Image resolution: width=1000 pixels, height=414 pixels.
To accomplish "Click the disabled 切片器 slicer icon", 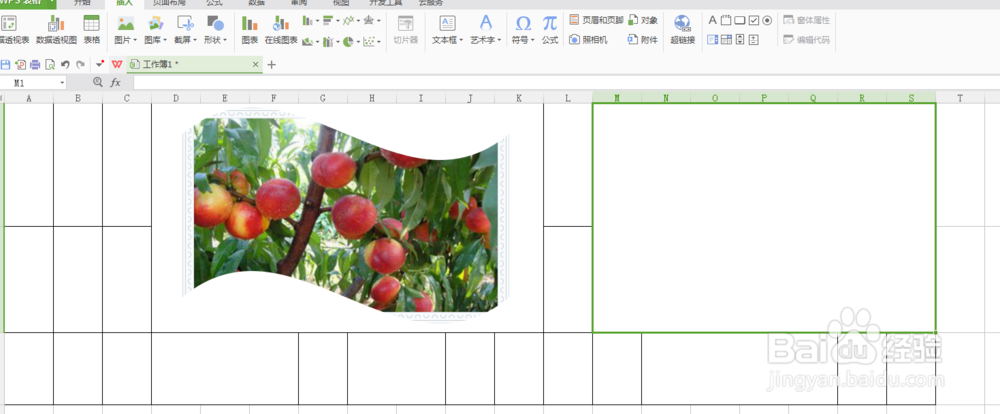I will (x=405, y=29).
